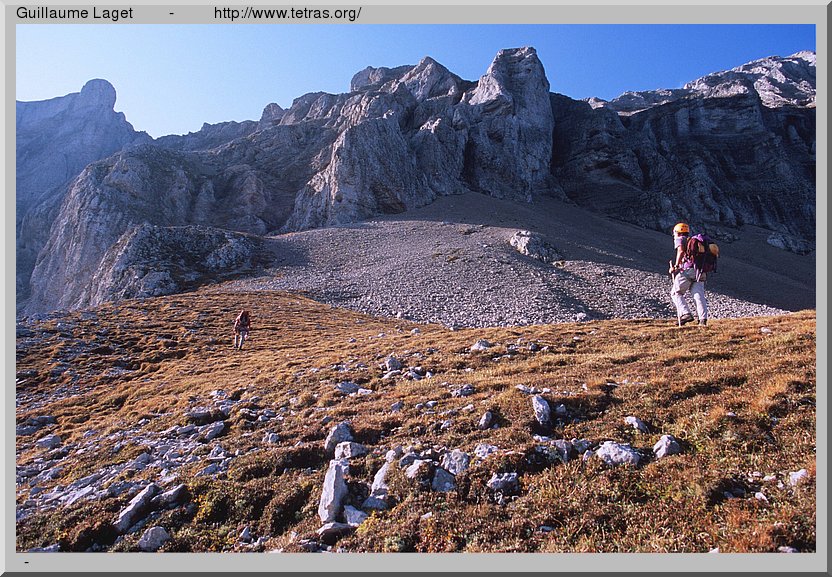The image size is (832, 577).
Task: Click the http://www.tetras.org/ URL text
Action: [288, 13]
